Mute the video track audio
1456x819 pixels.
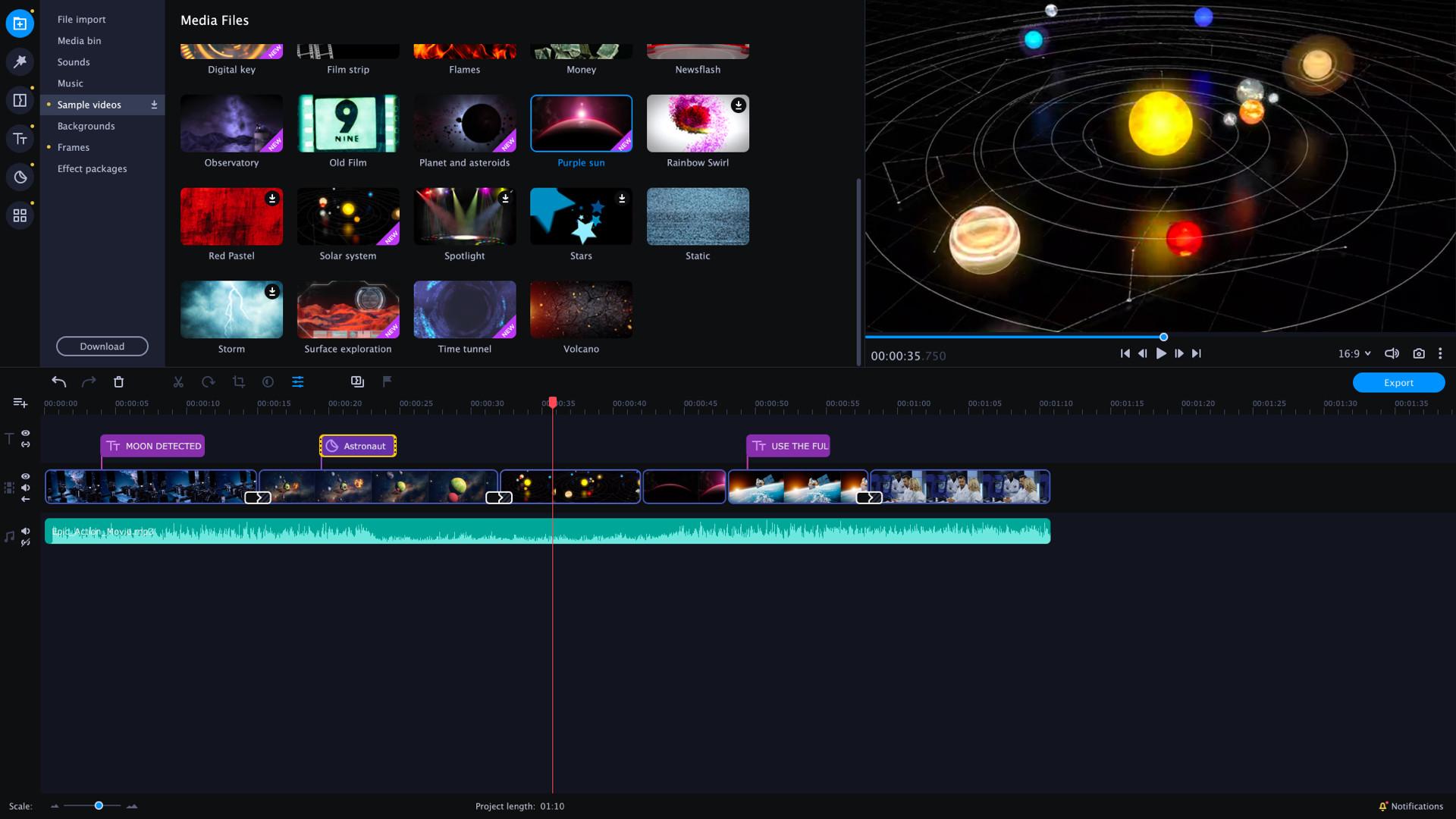(25, 488)
